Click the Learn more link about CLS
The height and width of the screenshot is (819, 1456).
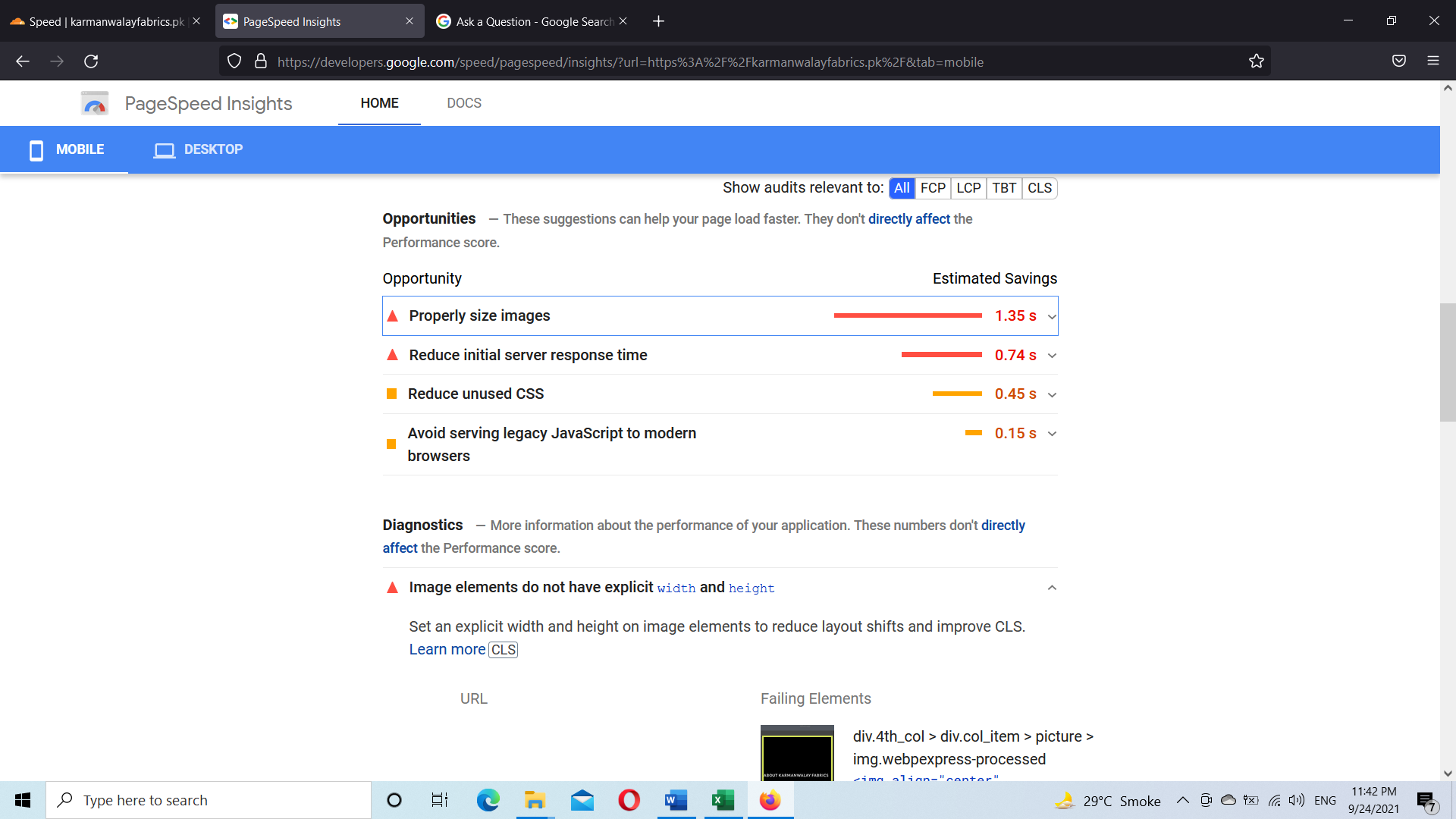(x=447, y=649)
